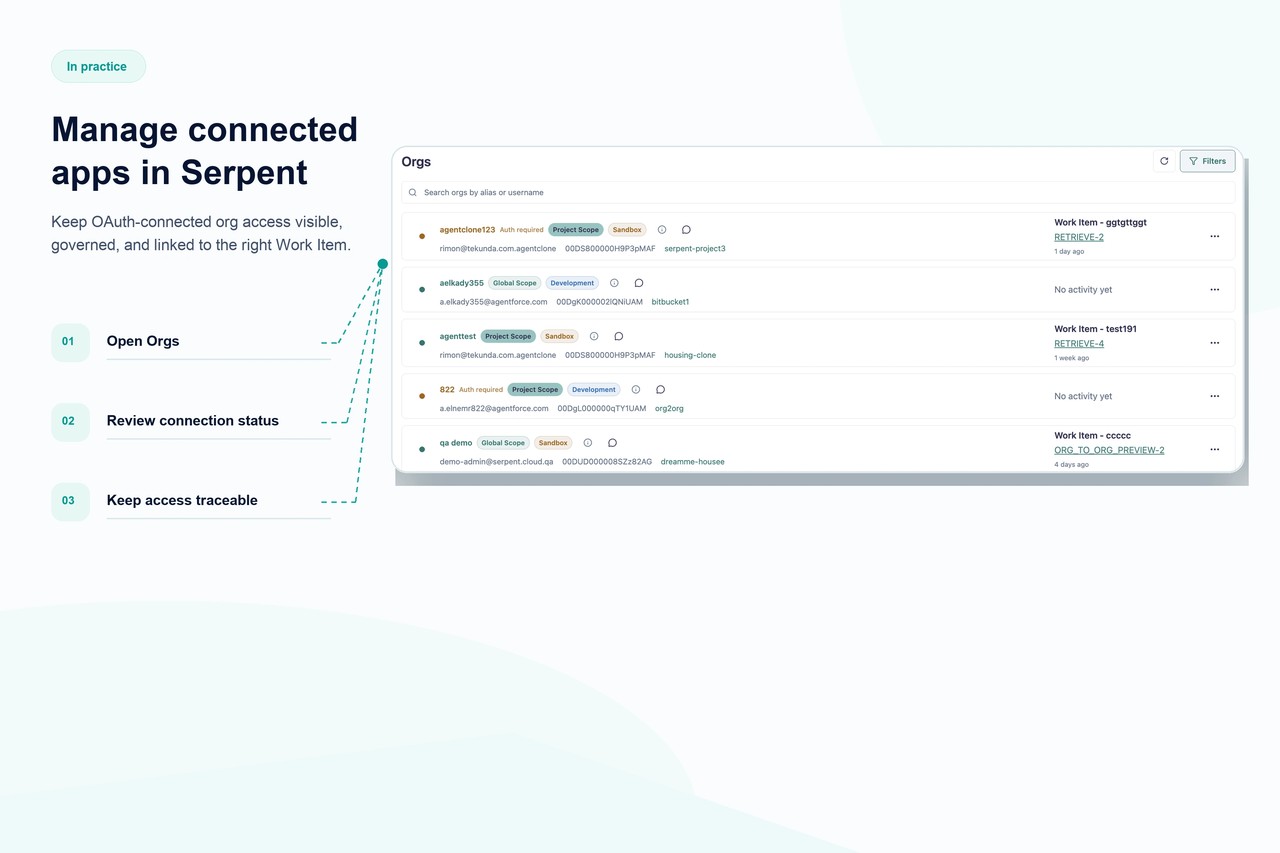Click org ID 00DgL000000qTY1UAM
This screenshot has width=1280, height=853.
[602, 408]
